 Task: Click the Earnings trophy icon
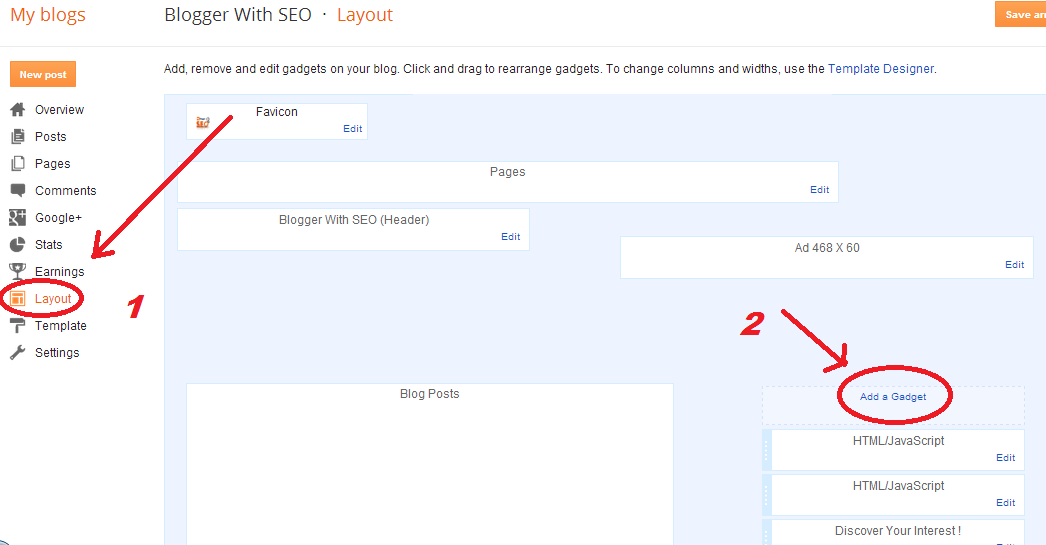[x=17, y=271]
